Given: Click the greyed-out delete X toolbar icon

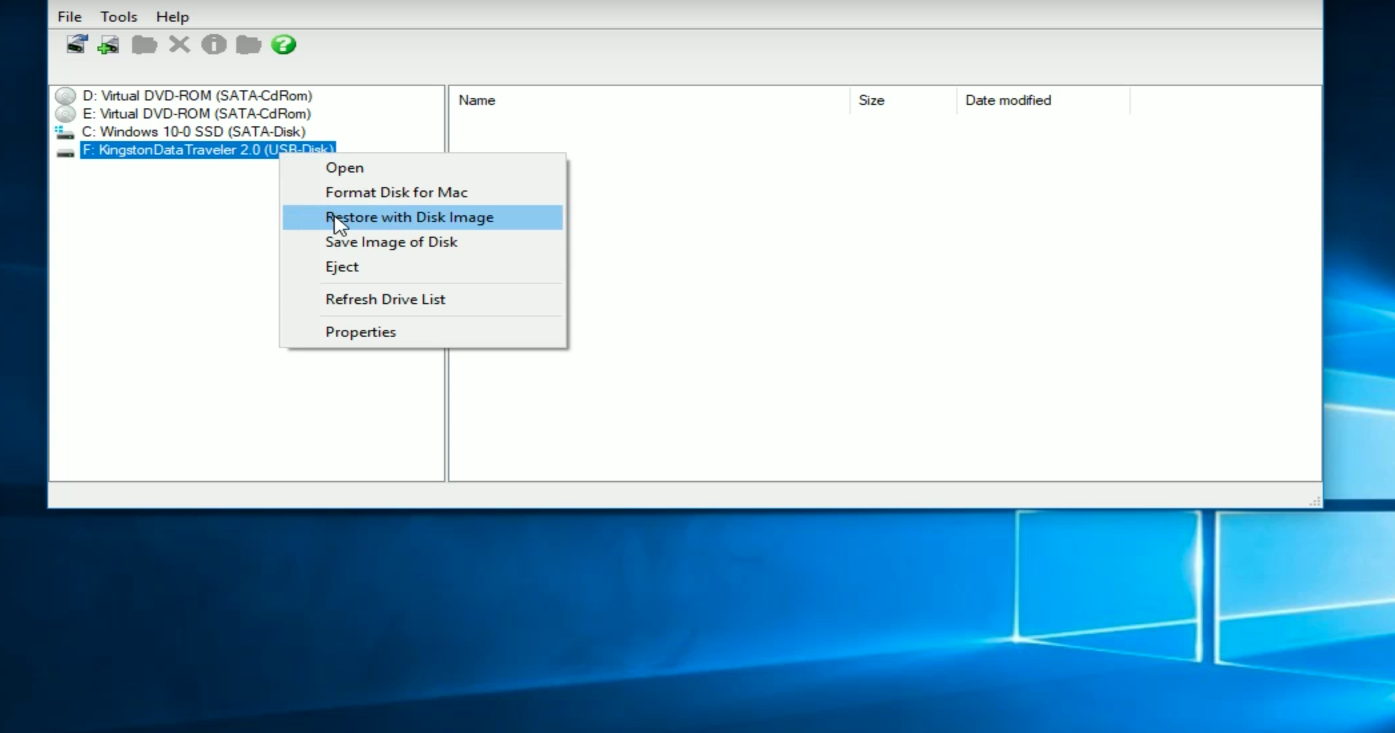Looking at the screenshot, I should 179,44.
